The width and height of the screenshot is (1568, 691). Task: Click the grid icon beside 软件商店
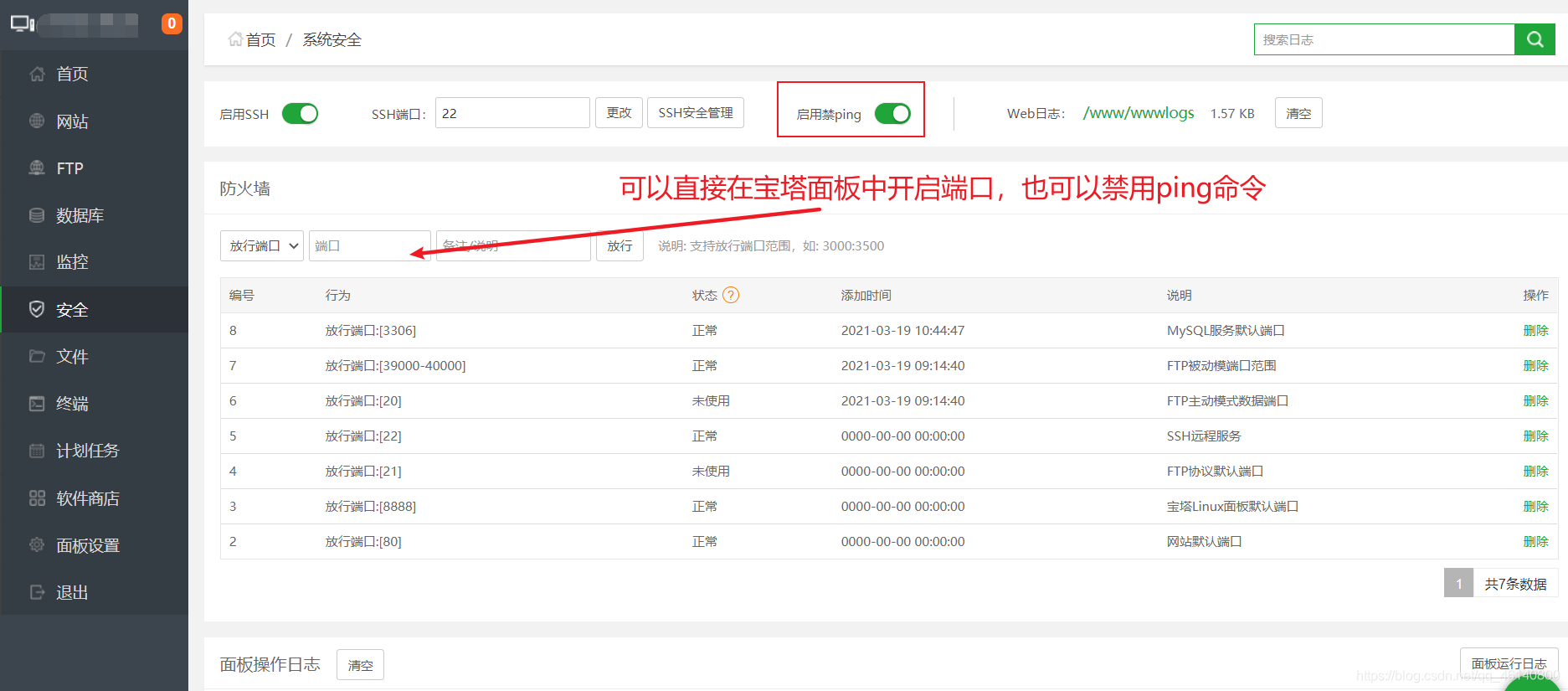37,498
